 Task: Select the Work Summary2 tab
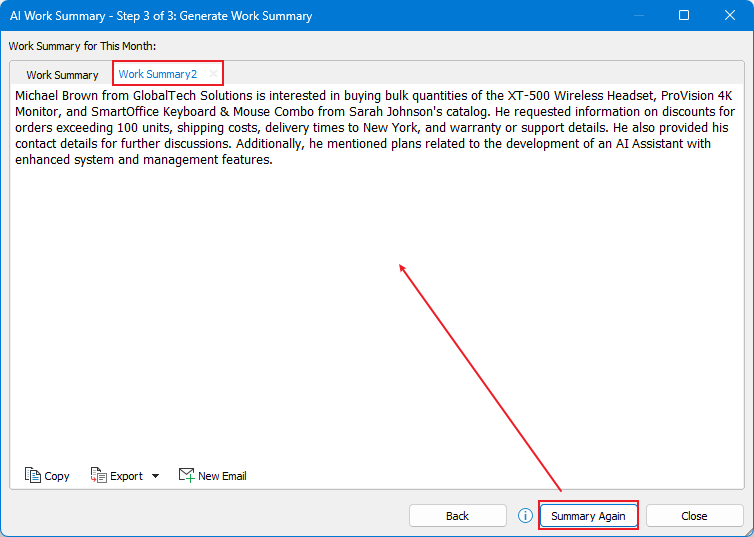click(158, 74)
